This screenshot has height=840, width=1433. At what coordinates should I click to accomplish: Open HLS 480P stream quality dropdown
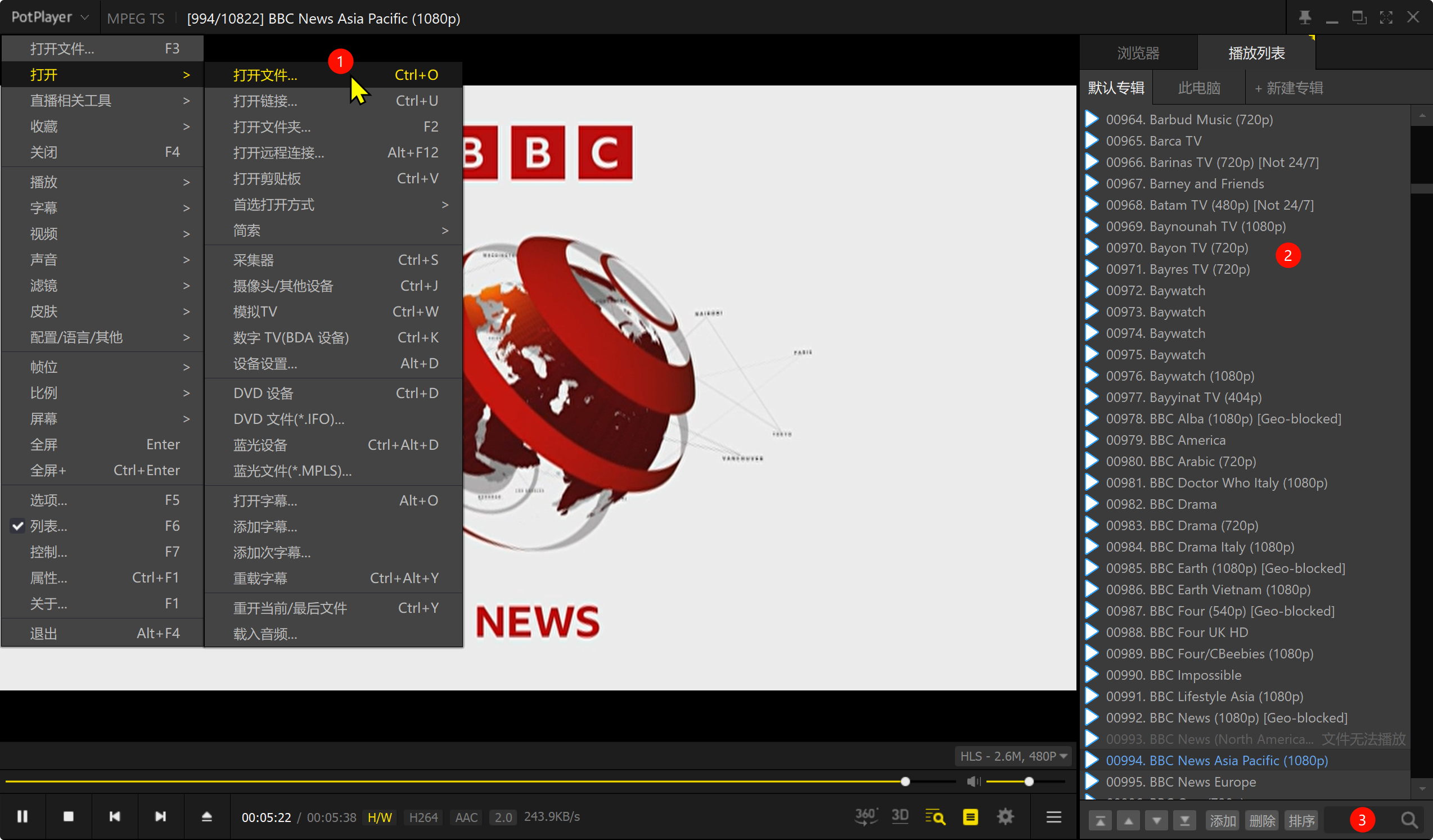point(1013,756)
